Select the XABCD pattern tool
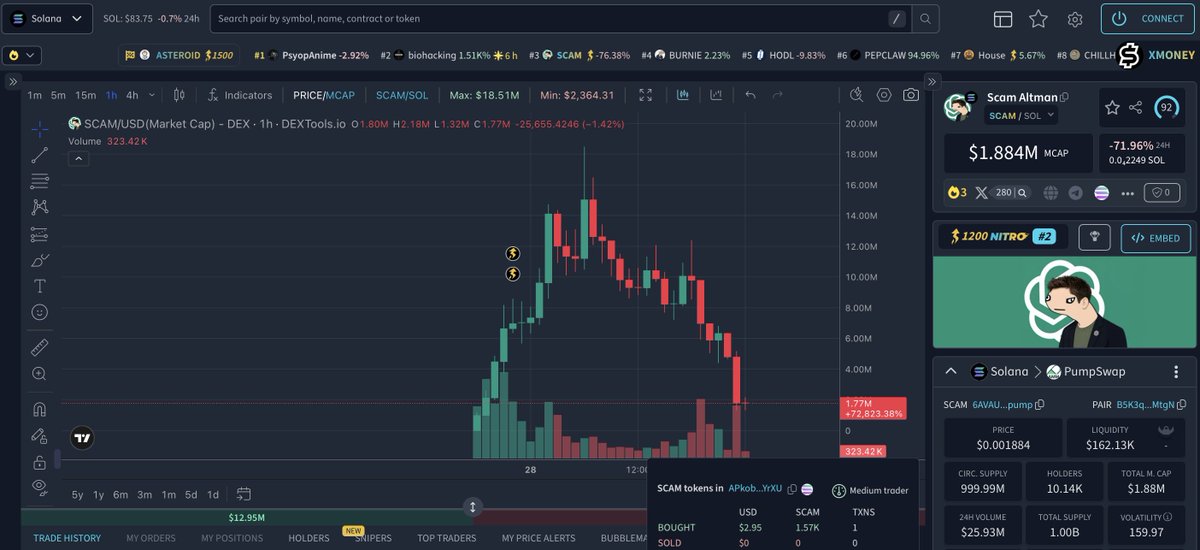The image size is (1200, 550). [40, 207]
